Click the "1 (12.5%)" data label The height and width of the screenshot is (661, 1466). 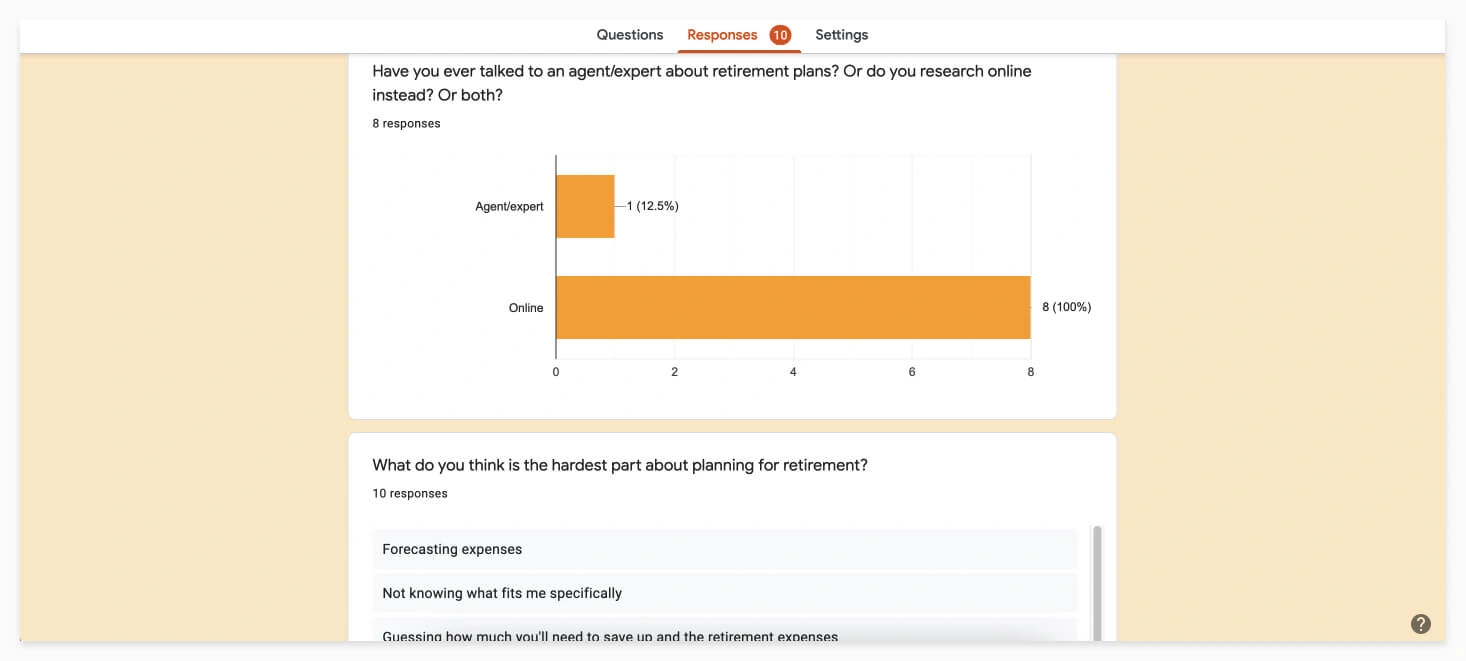653,206
